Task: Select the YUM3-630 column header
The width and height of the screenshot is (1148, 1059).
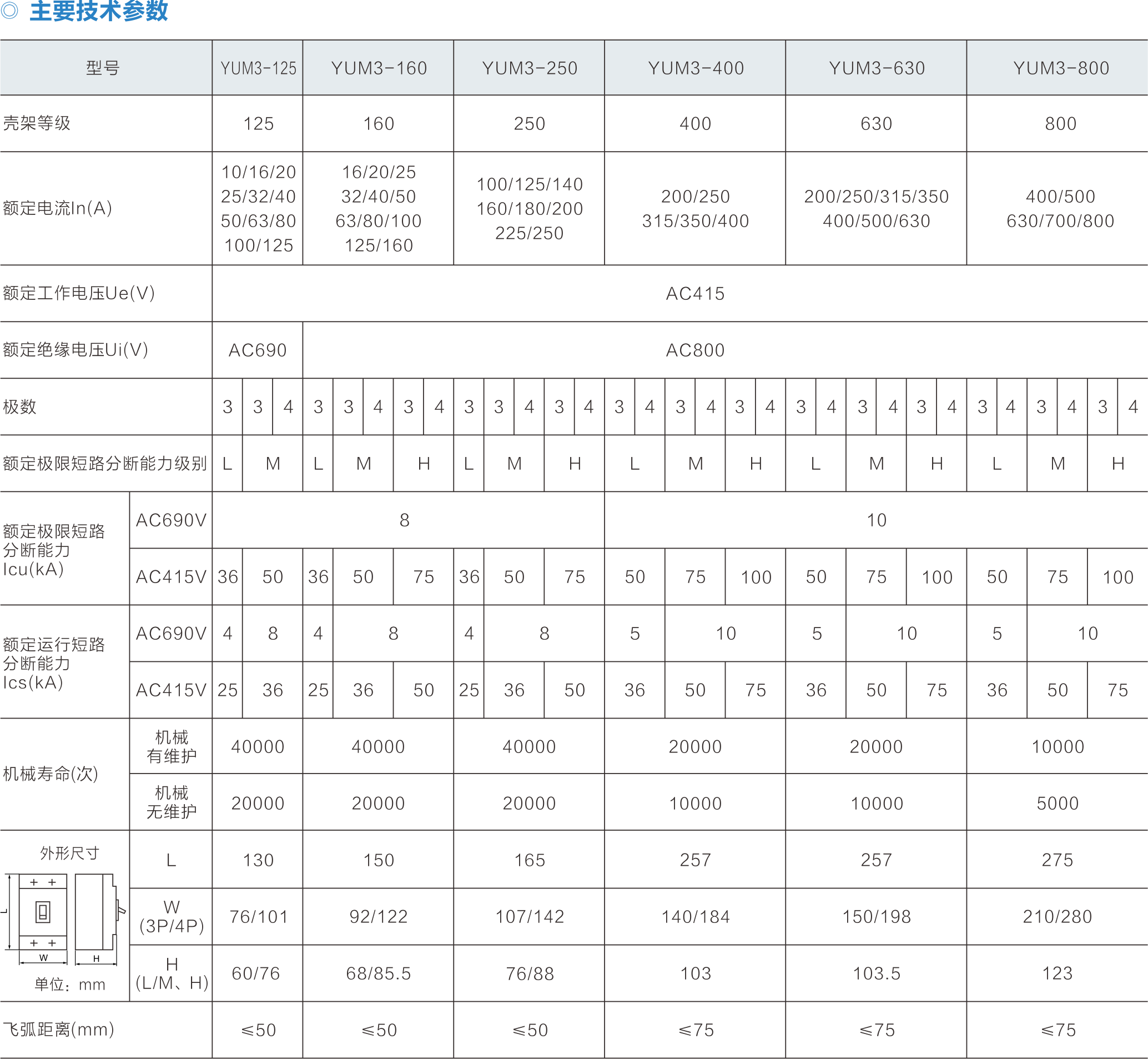Action: [877, 68]
